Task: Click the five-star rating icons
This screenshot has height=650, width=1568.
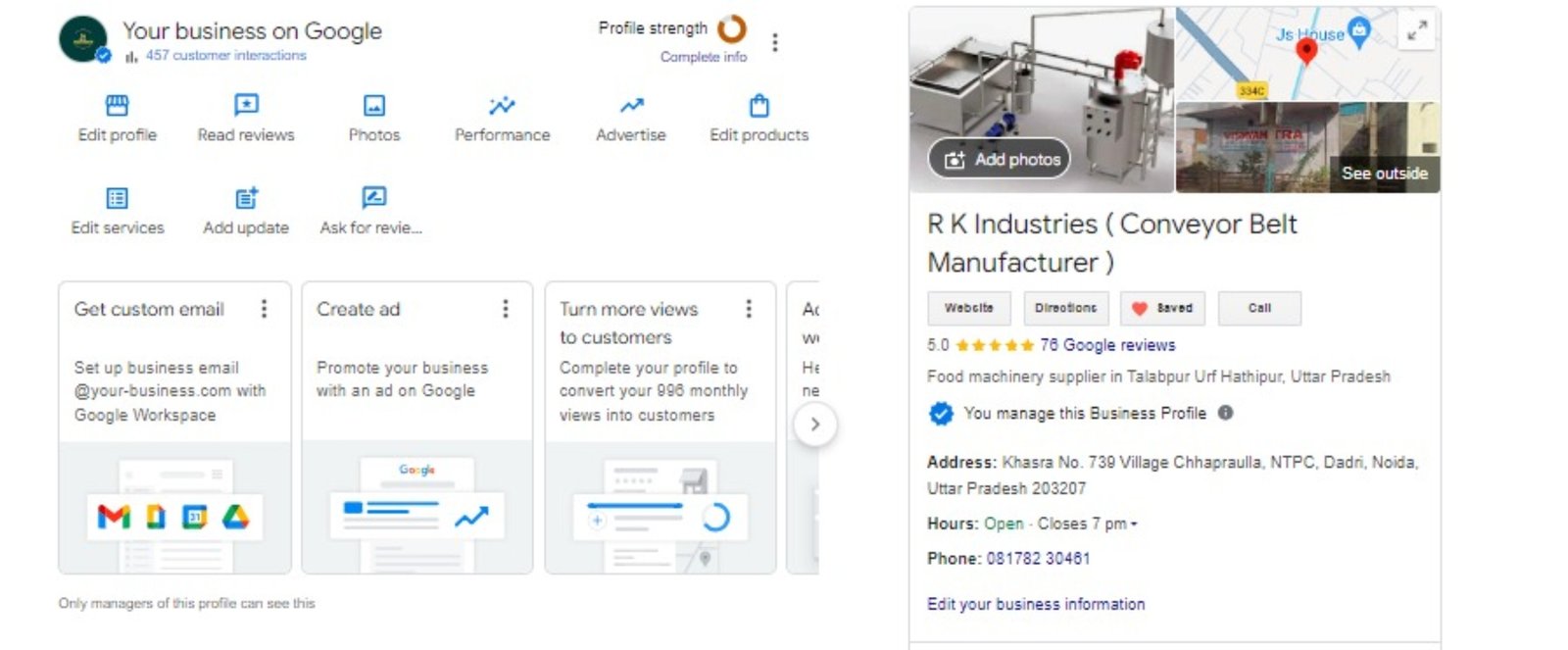Action: (995, 345)
